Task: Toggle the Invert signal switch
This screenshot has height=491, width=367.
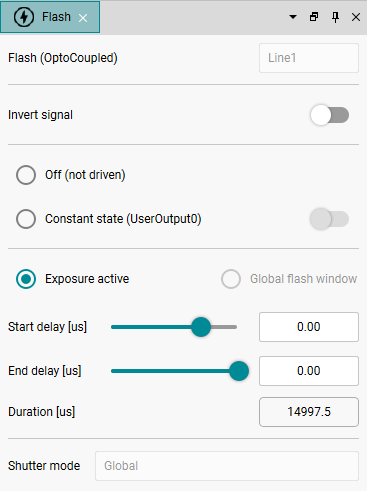Action: (x=329, y=115)
